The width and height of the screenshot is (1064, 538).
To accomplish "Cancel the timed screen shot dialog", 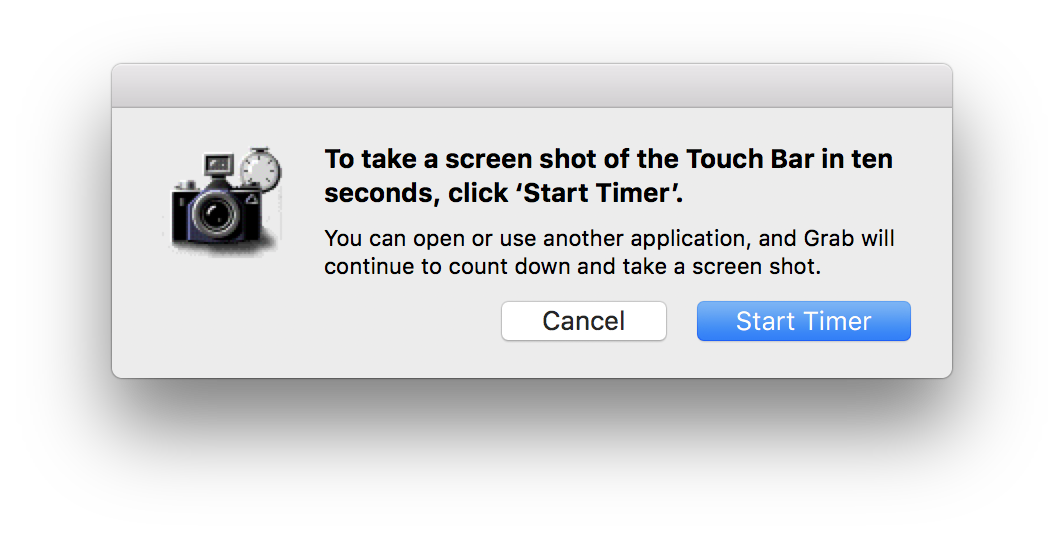I will point(584,321).
